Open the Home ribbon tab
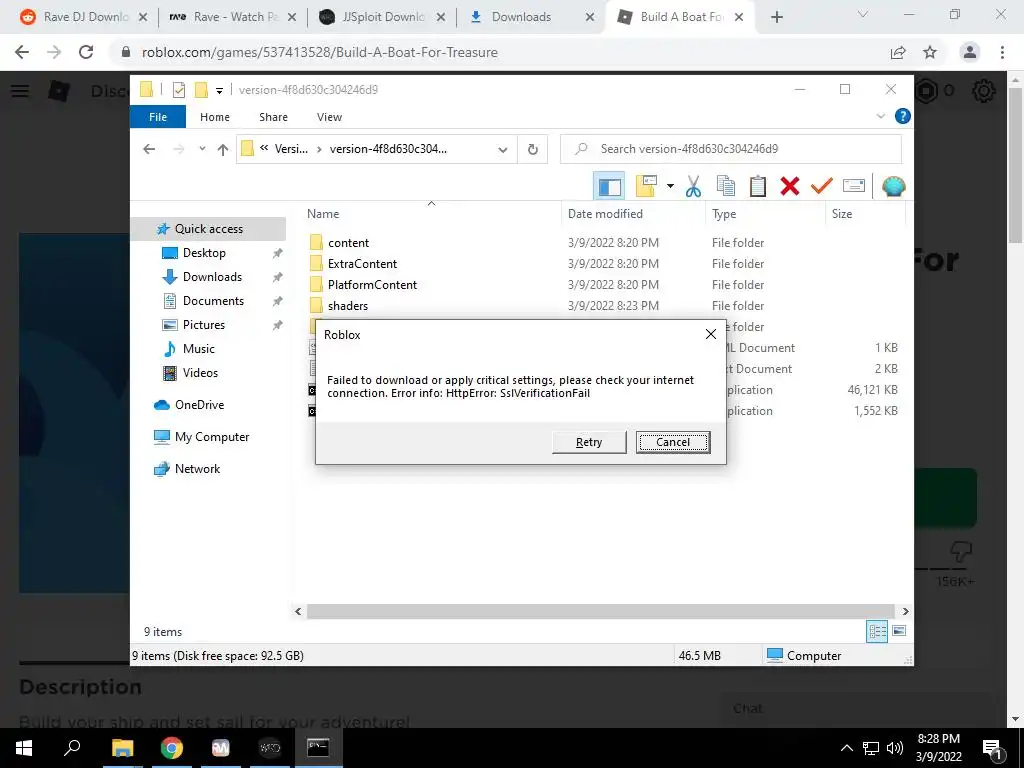 pos(215,117)
